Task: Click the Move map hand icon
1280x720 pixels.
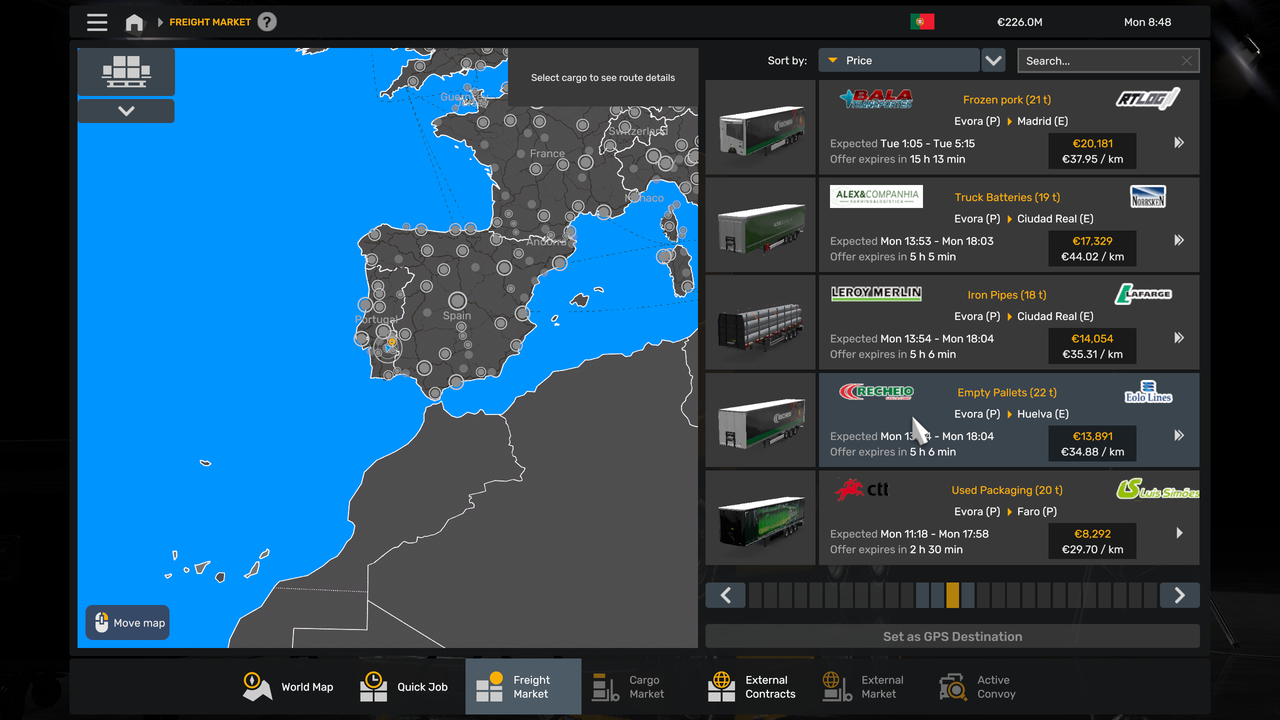Action: [102, 622]
